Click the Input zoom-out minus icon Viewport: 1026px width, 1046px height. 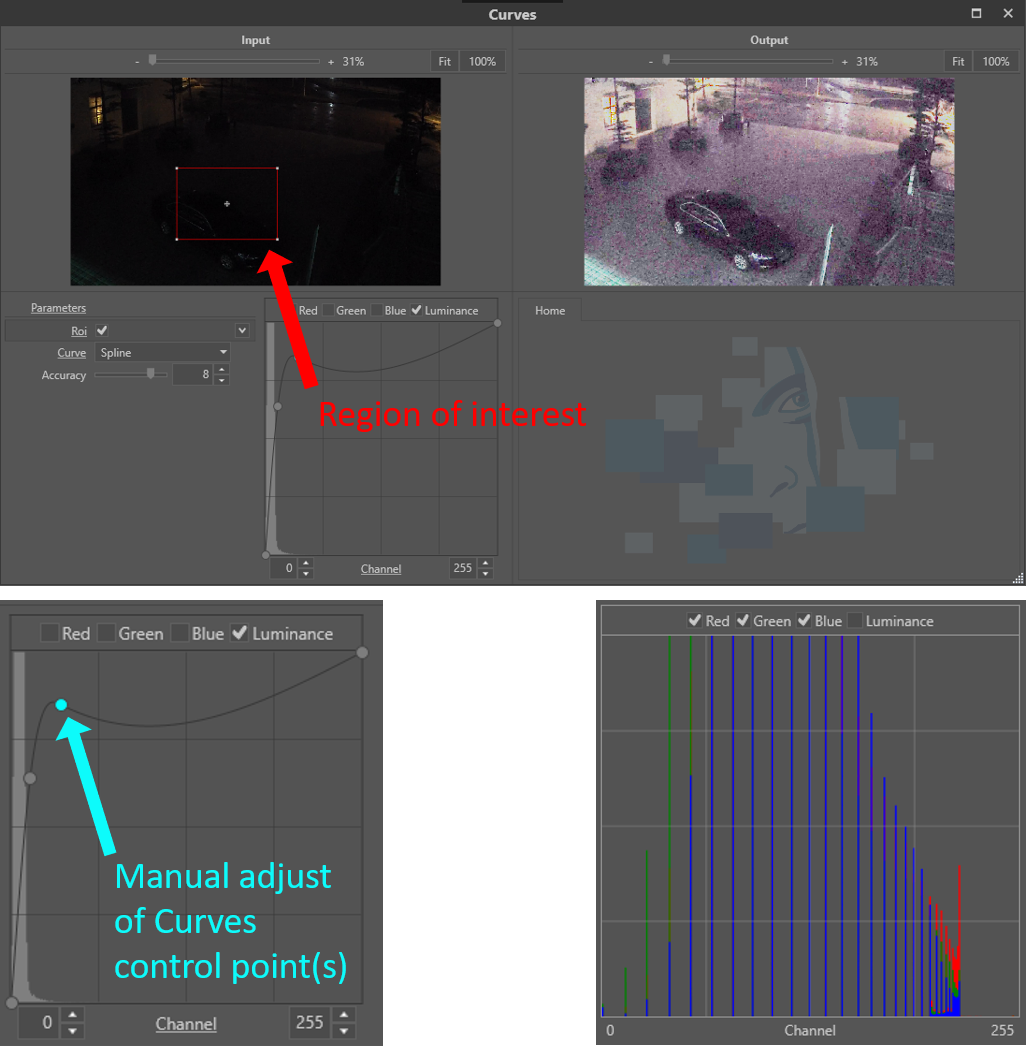[137, 62]
